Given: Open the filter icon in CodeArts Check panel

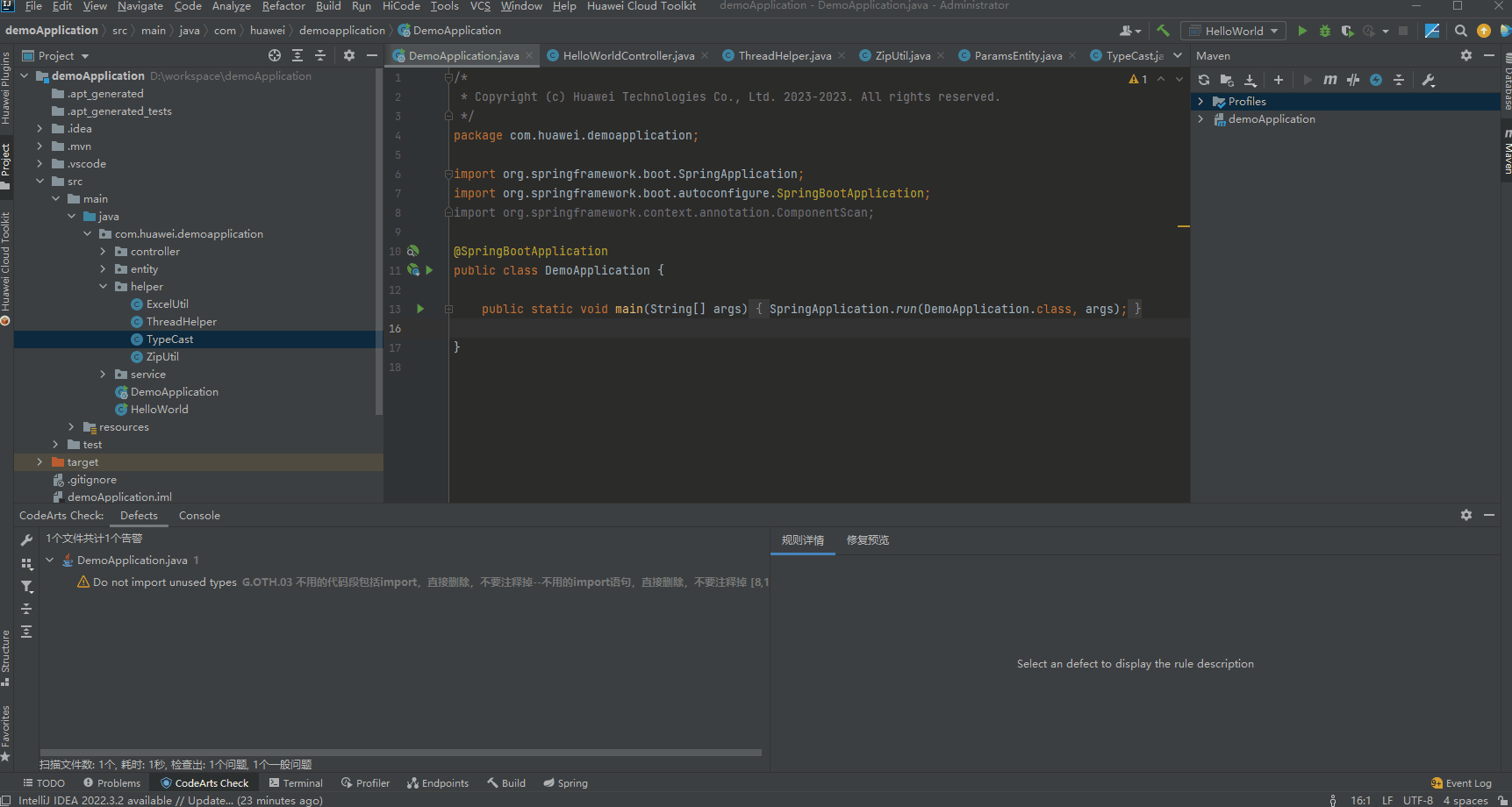Looking at the screenshot, I should [x=26, y=586].
